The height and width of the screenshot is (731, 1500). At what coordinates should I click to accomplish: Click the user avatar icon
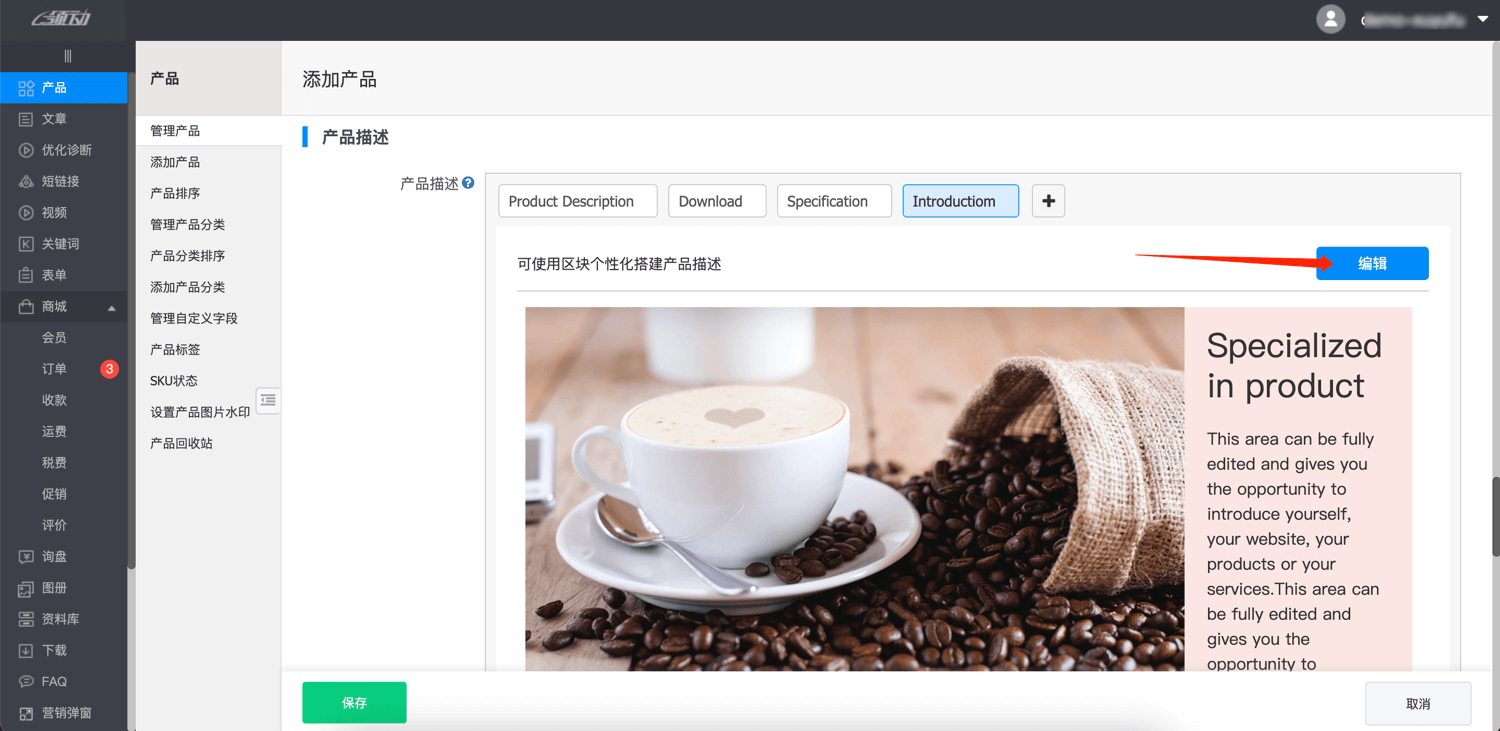click(1330, 19)
